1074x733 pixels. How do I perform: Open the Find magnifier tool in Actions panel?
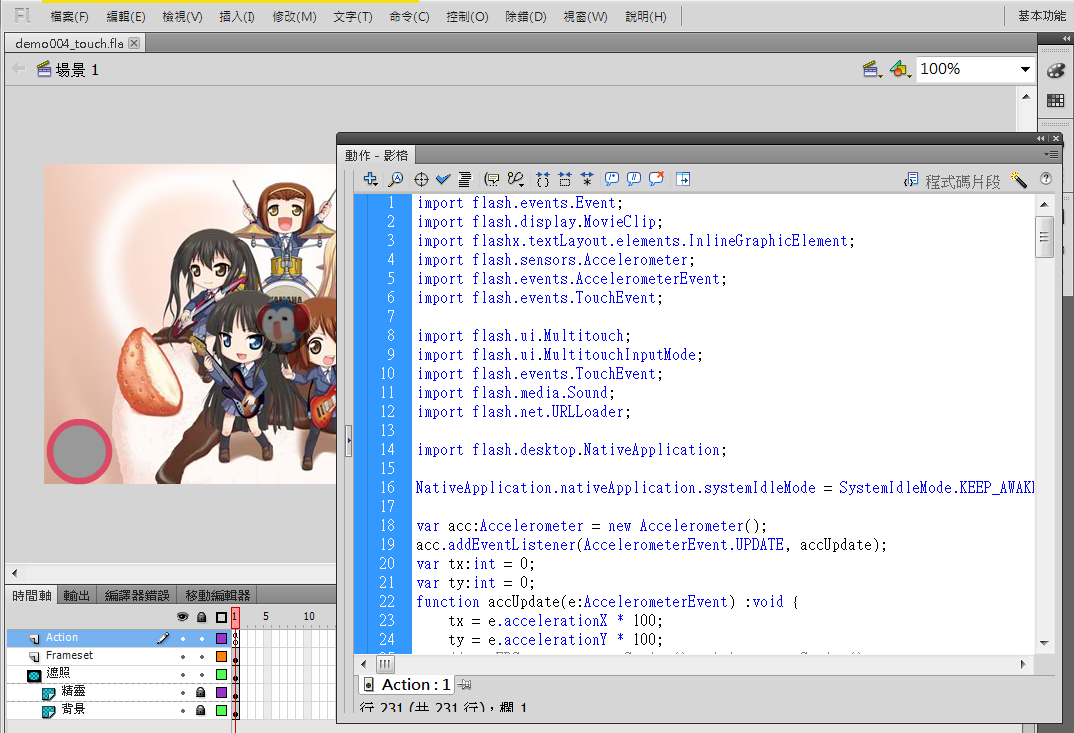pyautogui.click(x=395, y=179)
